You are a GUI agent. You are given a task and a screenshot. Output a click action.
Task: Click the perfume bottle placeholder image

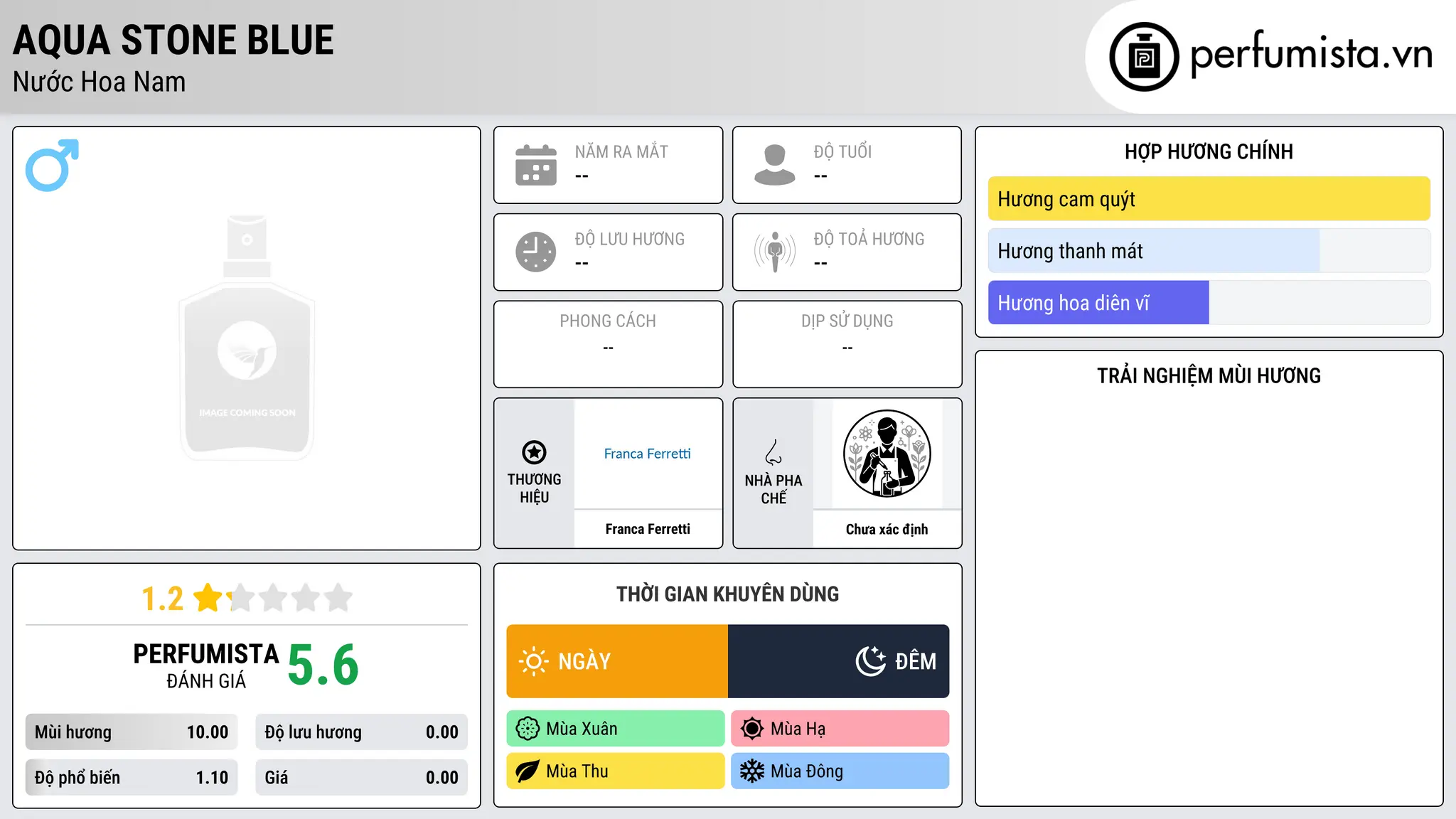[247, 338]
